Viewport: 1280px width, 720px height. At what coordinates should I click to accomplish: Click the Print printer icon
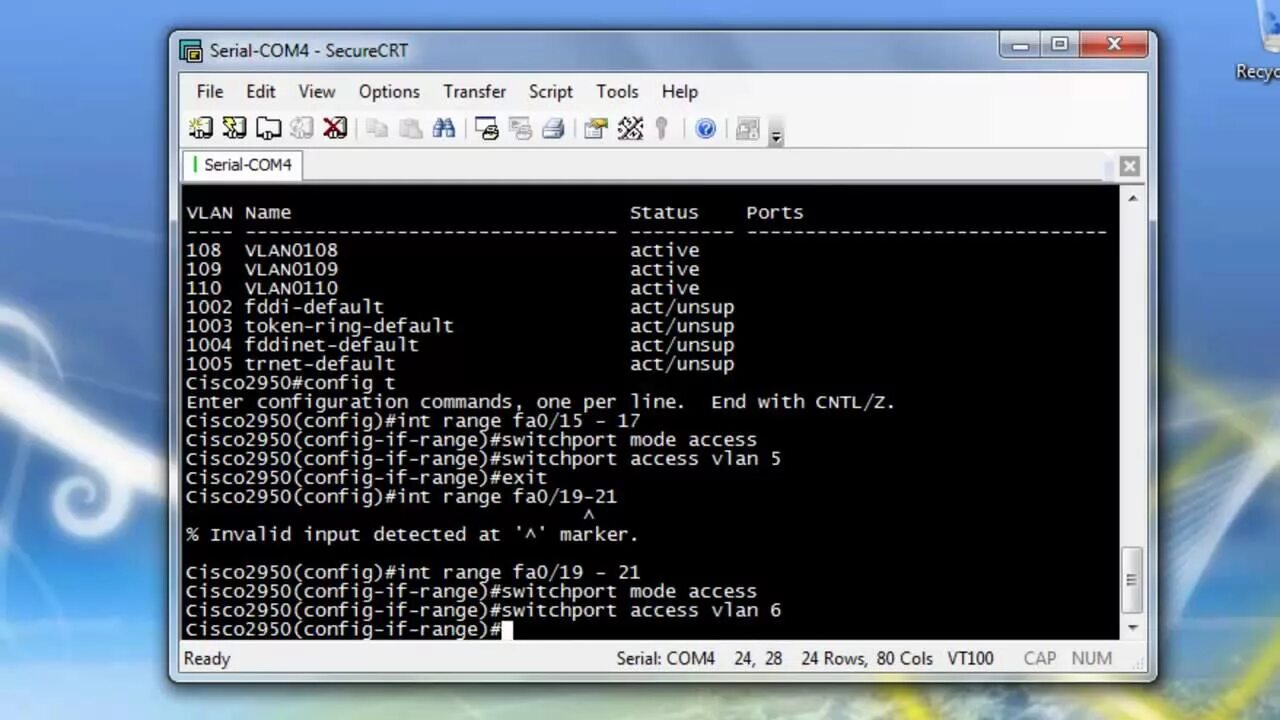[x=553, y=128]
